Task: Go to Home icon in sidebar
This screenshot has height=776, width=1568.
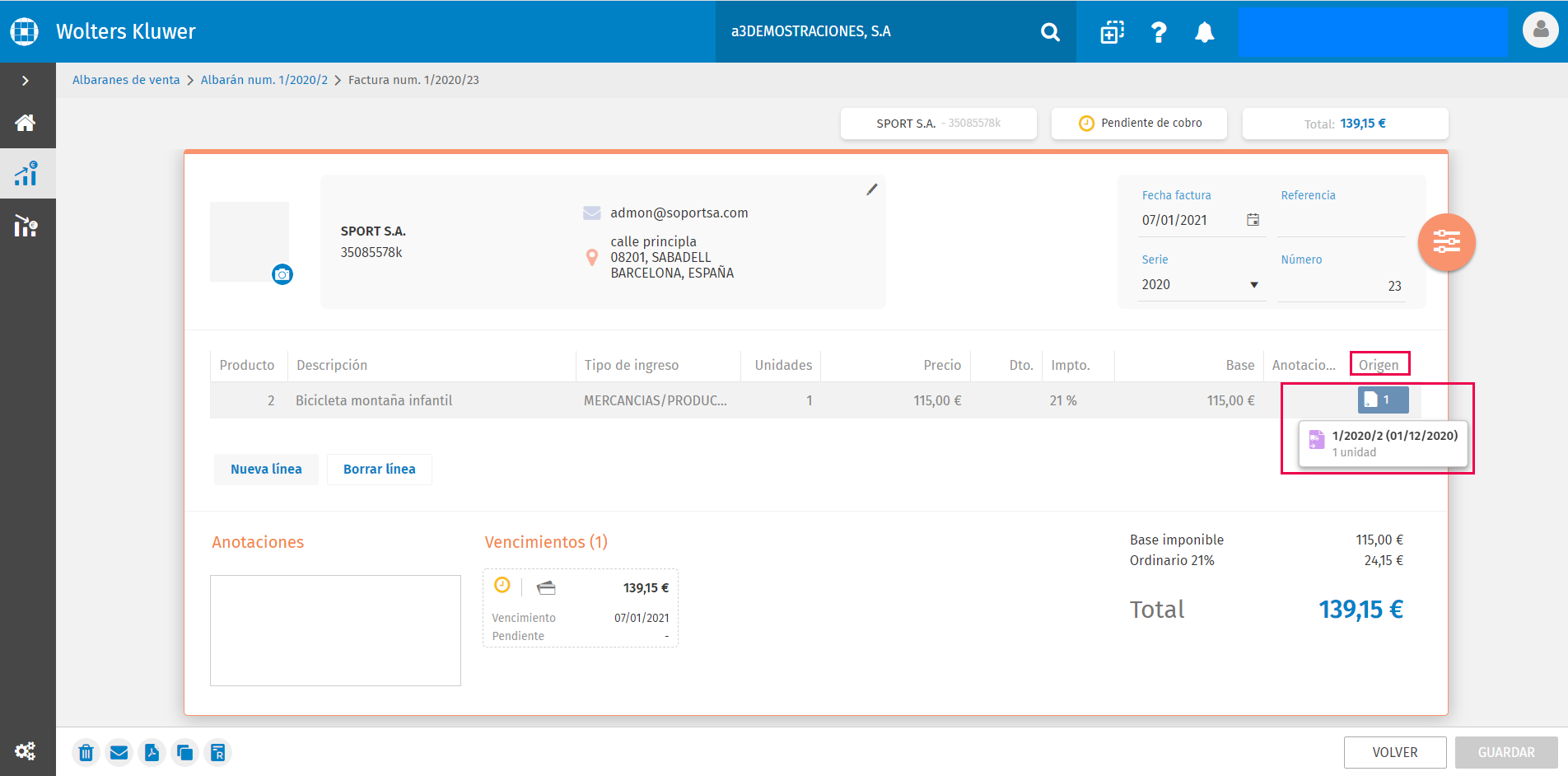Action: tap(26, 123)
